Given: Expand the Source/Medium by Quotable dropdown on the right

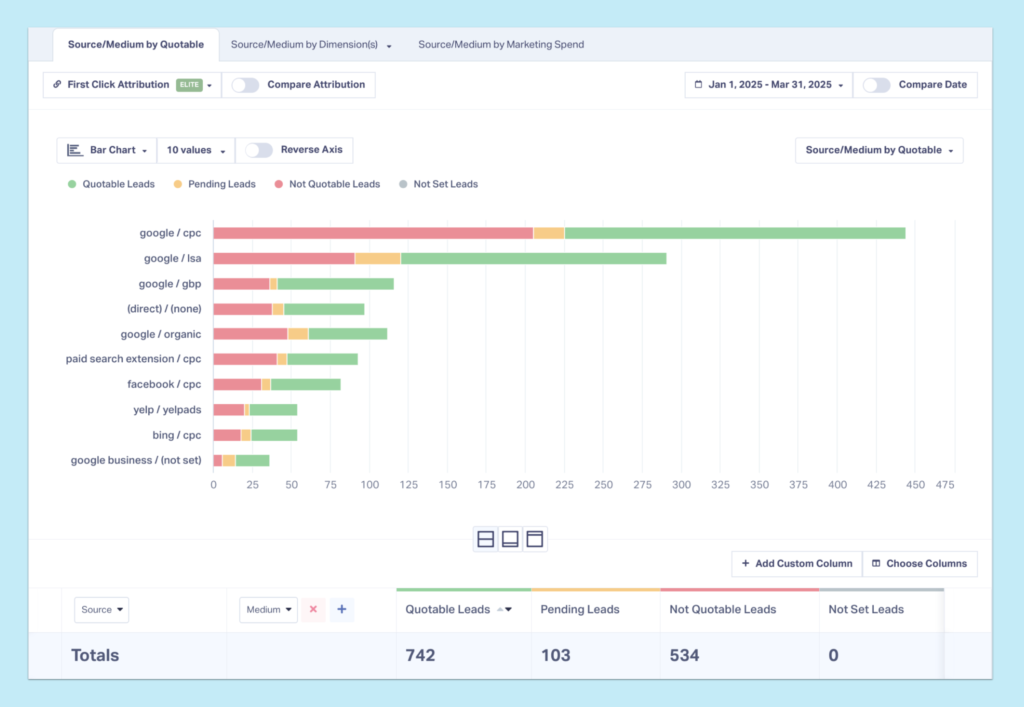Looking at the screenshot, I should [878, 150].
